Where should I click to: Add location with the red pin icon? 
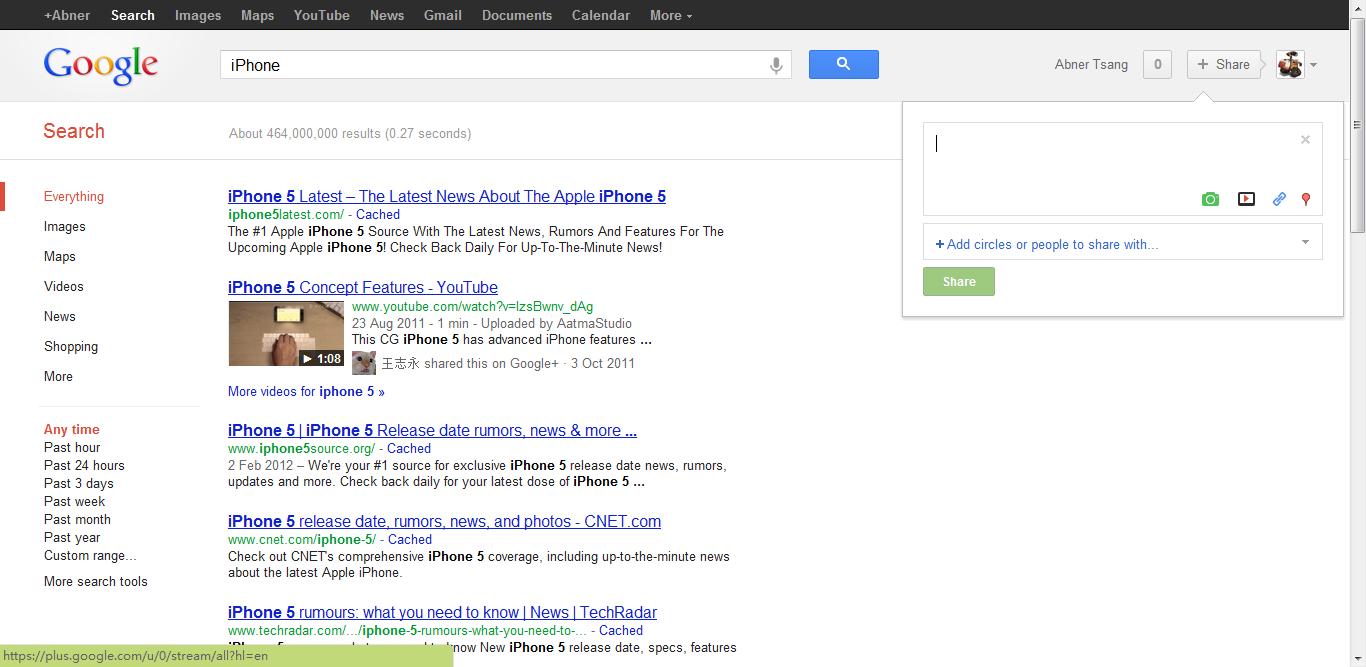click(x=1305, y=199)
